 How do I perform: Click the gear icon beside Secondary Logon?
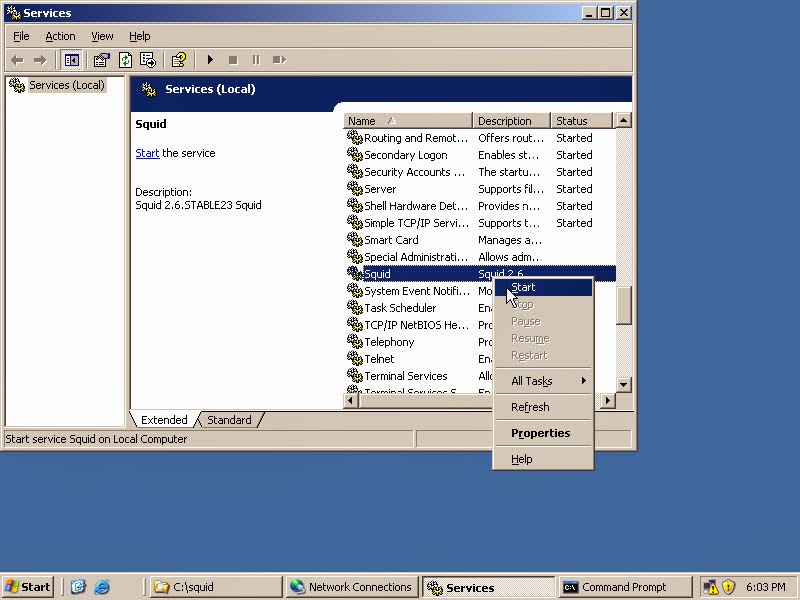click(355, 155)
